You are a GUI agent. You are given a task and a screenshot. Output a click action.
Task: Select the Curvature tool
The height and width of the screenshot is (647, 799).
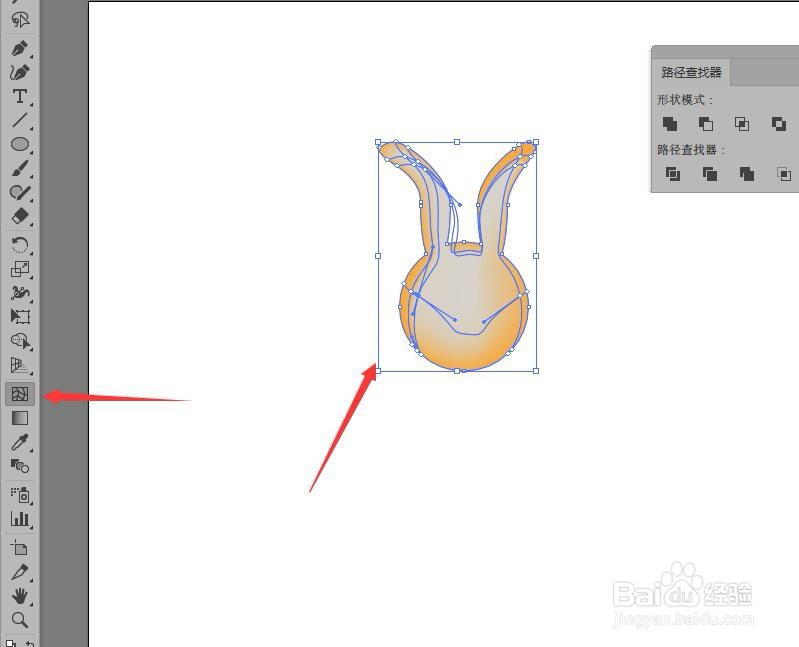click(20, 72)
